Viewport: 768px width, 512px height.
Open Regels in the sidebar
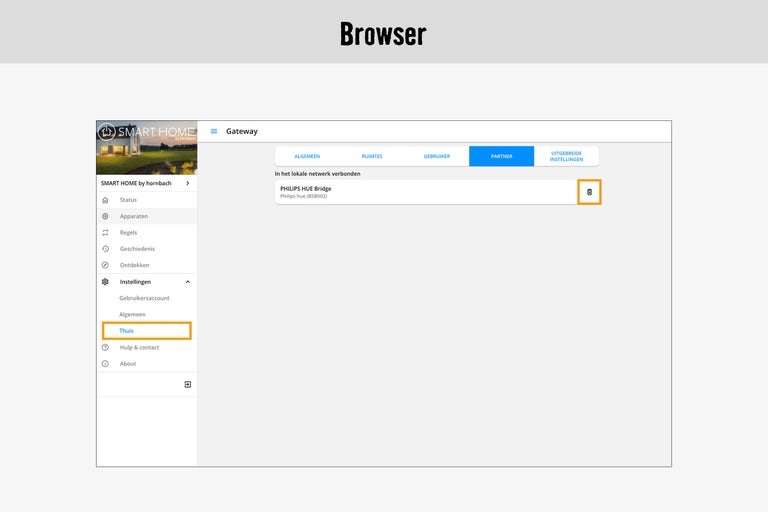point(146,232)
